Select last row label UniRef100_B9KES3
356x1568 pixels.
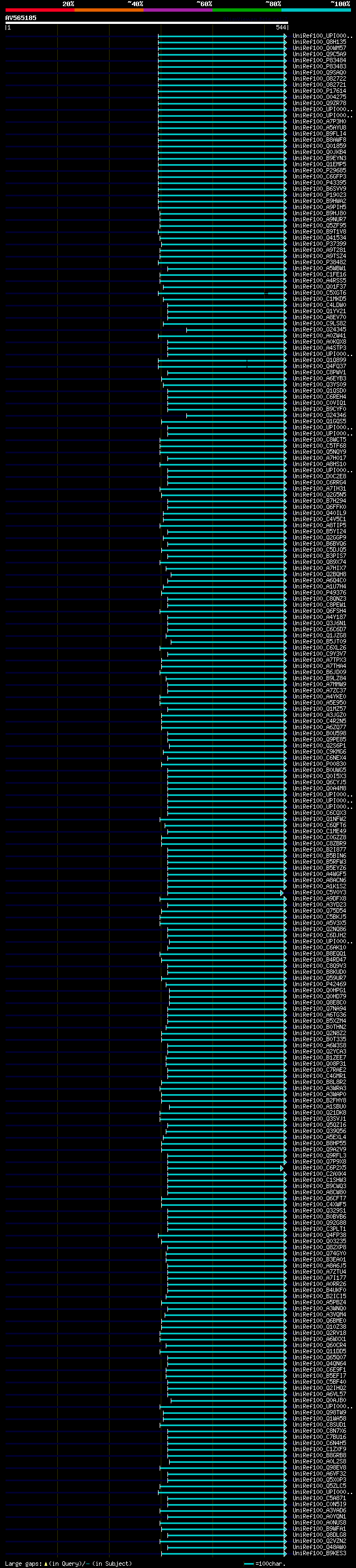click(x=319, y=1553)
